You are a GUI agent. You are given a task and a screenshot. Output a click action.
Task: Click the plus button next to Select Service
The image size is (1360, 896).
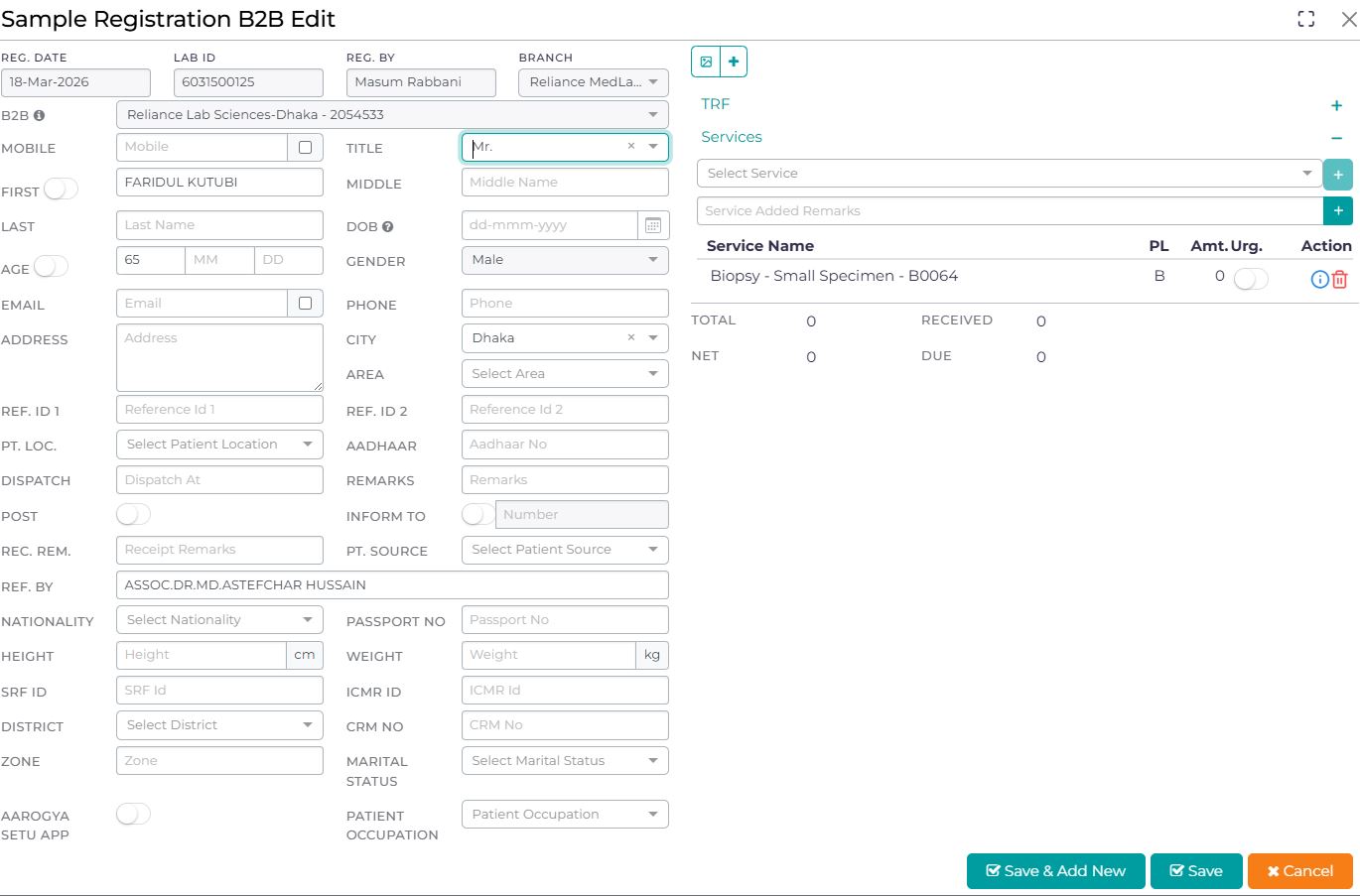click(x=1338, y=175)
